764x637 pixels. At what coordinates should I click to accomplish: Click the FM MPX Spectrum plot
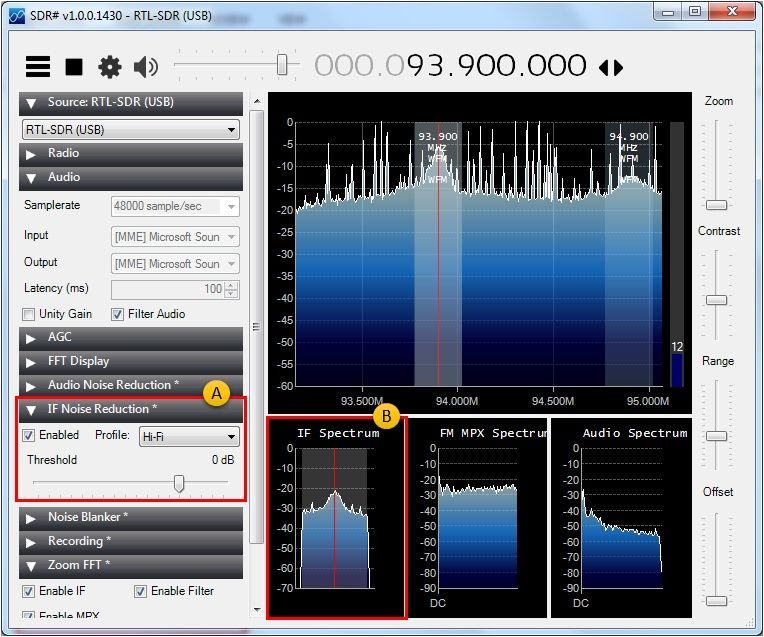478,518
